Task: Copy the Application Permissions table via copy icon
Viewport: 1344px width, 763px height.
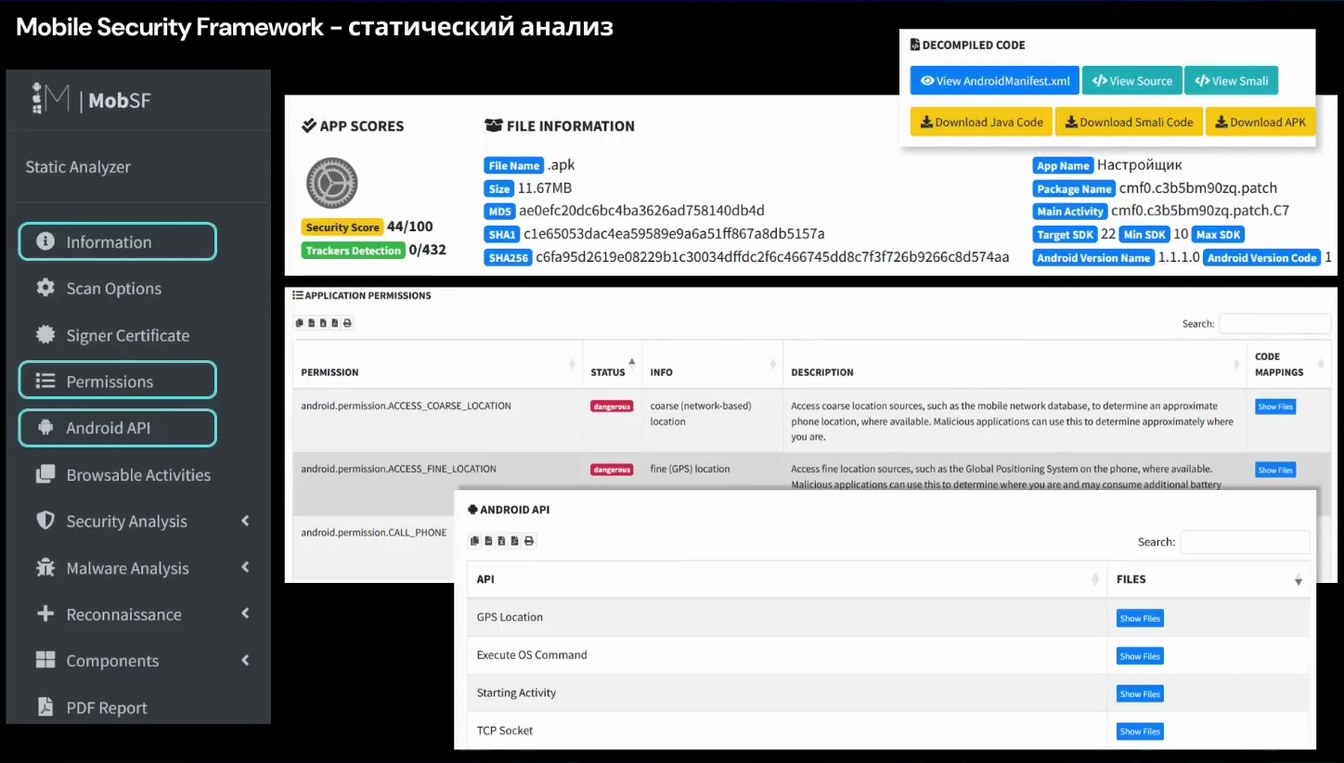Action: (x=299, y=323)
